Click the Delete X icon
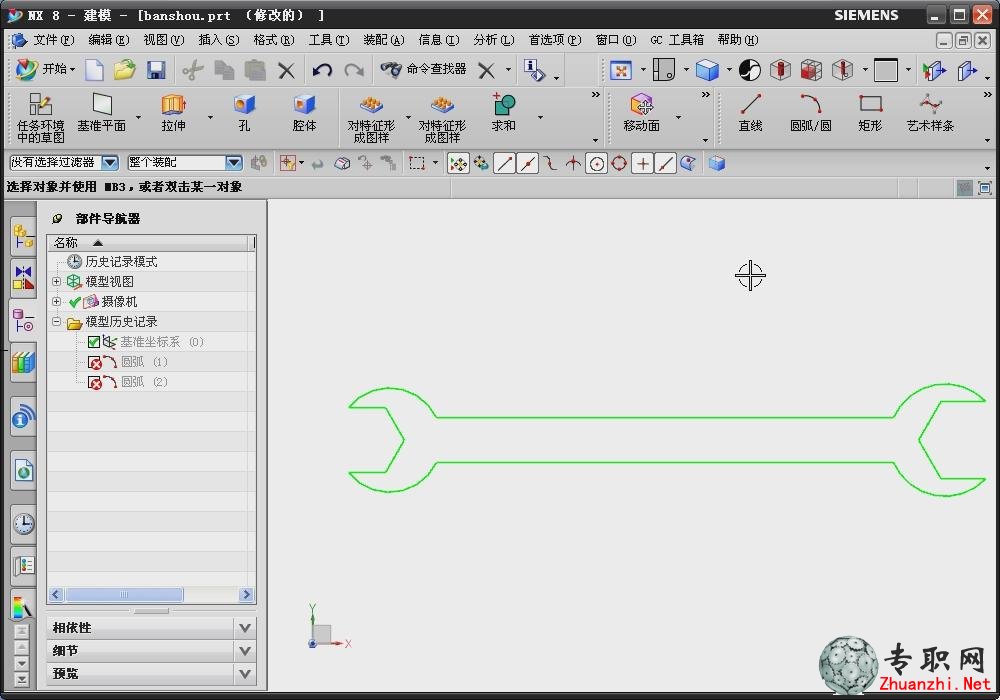Viewport: 1000px width, 700px height. (286, 71)
